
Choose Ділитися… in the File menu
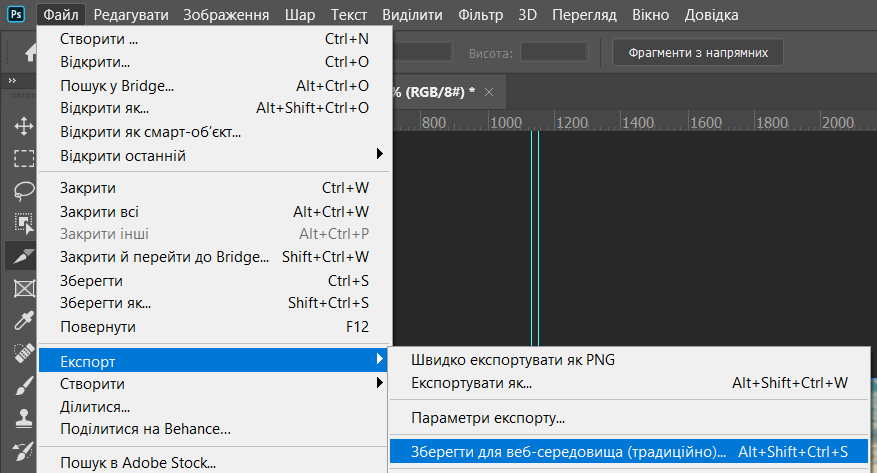click(x=215, y=407)
